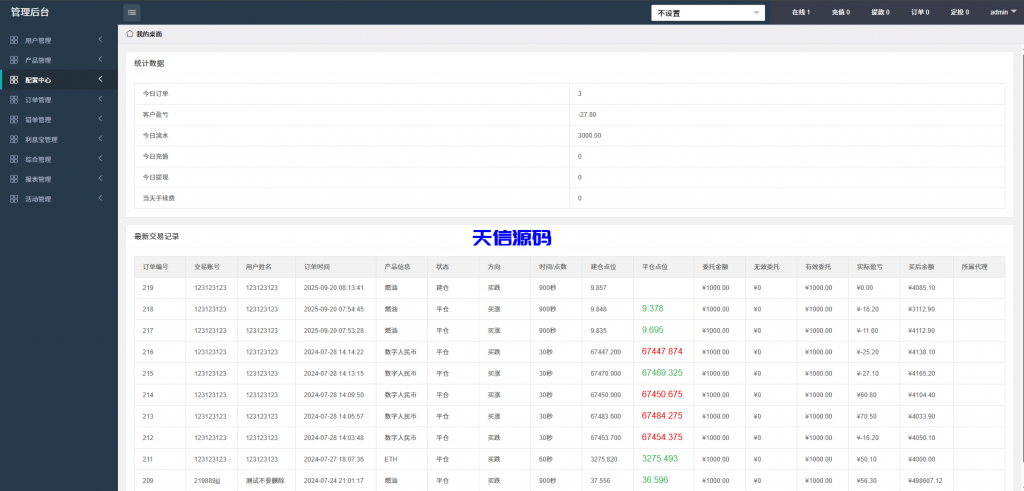
Task: Click the 订单编号 column header
Action: (x=155, y=267)
